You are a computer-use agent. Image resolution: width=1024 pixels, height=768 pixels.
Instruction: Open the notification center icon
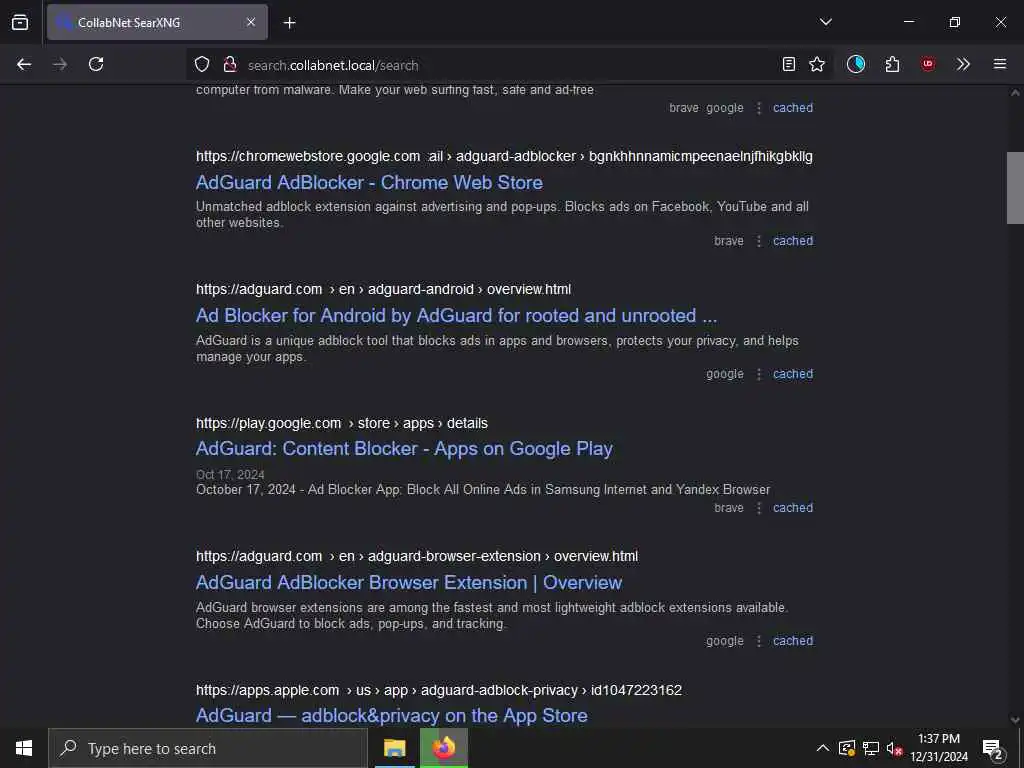993,749
